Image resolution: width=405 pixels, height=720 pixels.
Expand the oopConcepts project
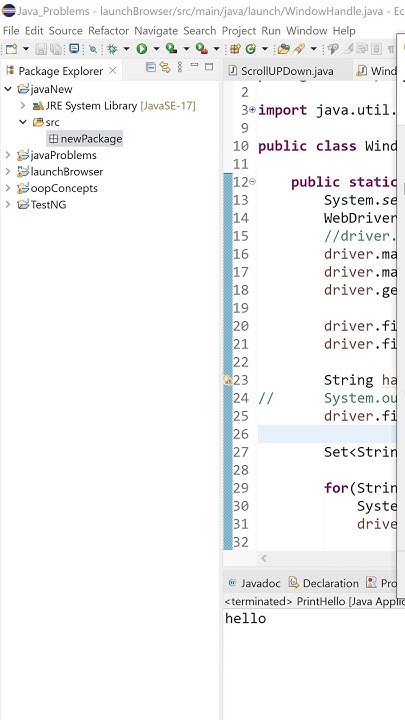click(8, 188)
